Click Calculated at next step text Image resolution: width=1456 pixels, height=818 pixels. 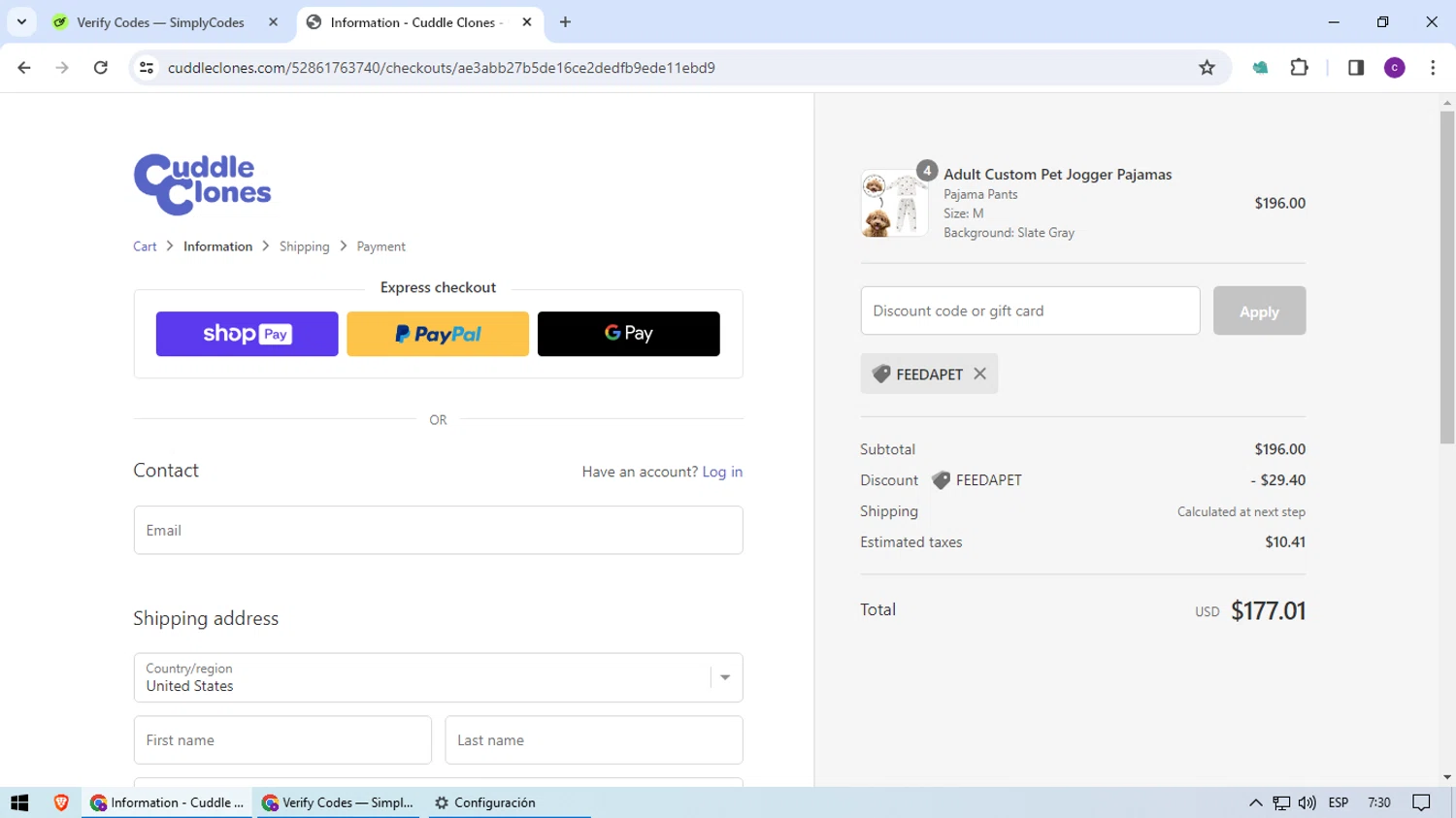1241,511
